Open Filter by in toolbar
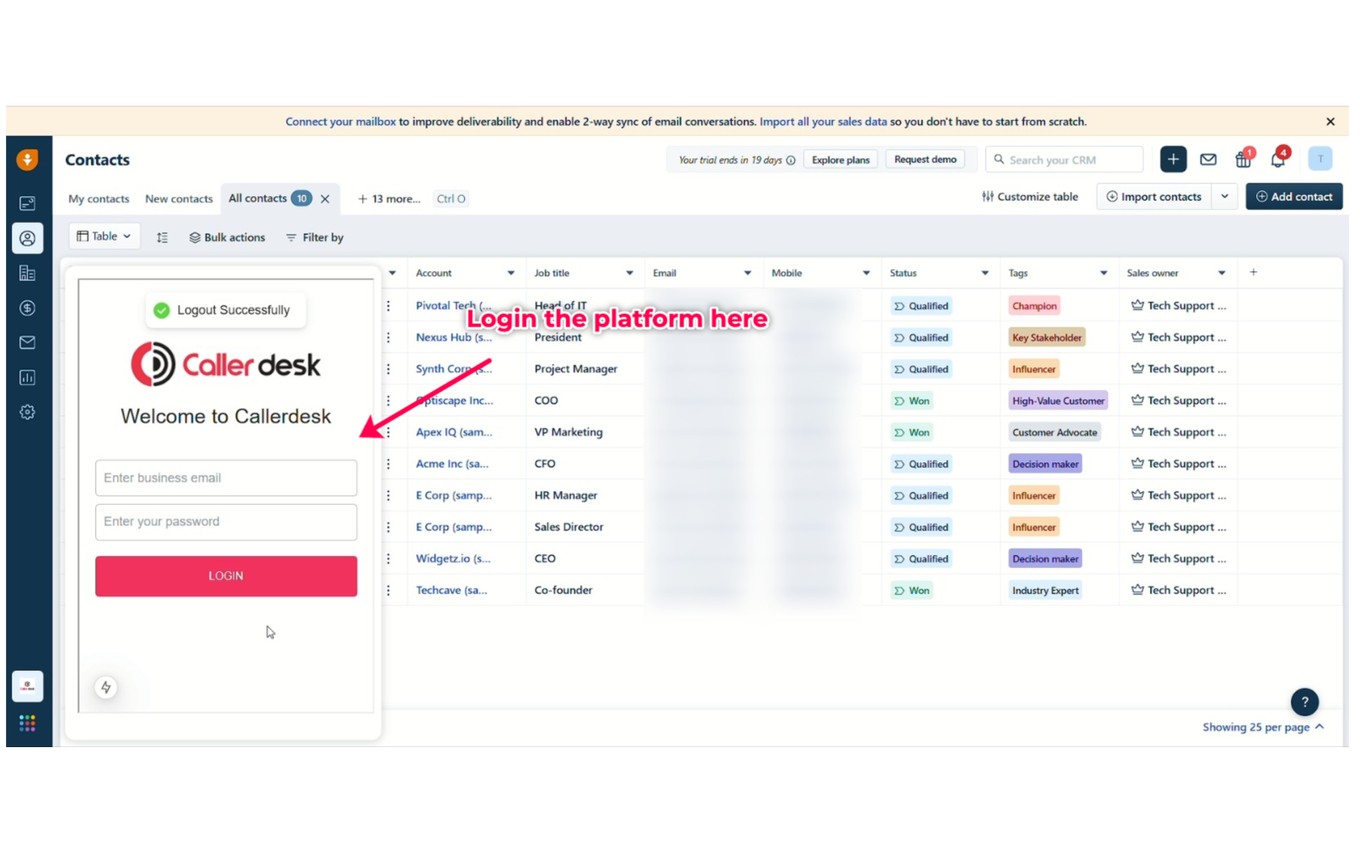 315,237
